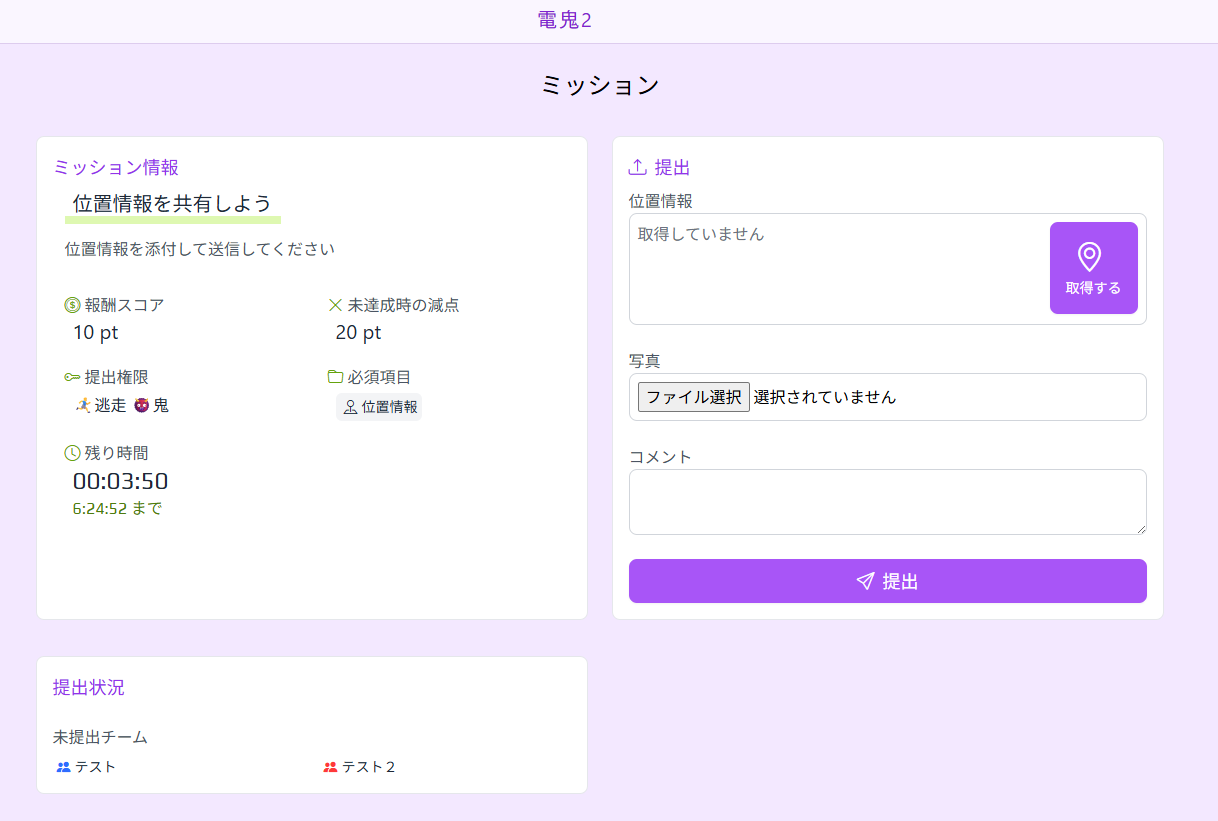Focus the コメント text area
This screenshot has height=821, width=1218.
pos(887,502)
